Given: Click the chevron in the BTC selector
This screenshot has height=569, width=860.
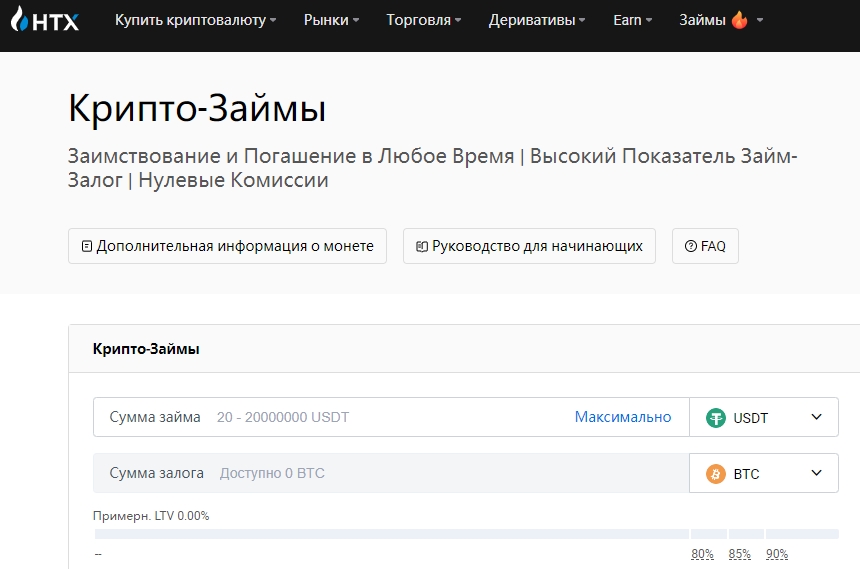Looking at the screenshot, I should click(x=816, y=473).
